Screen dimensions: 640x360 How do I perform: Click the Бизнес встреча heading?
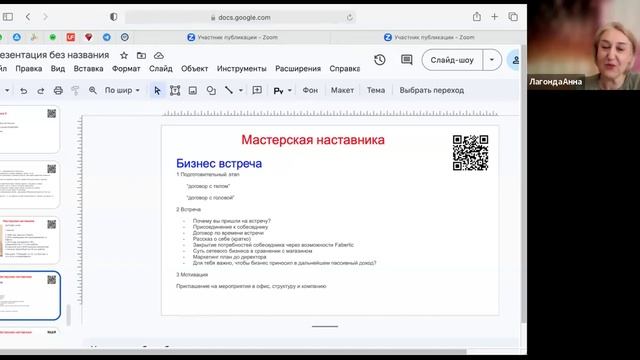point(219,163)
